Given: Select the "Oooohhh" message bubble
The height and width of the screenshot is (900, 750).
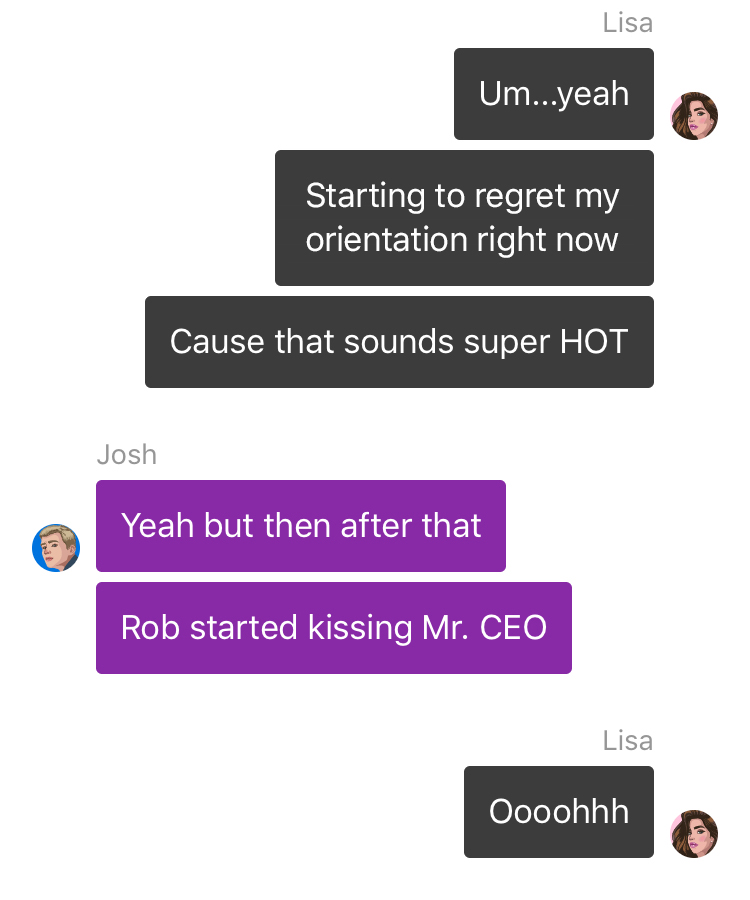Looking at the screenshot, I should point(559,812).
